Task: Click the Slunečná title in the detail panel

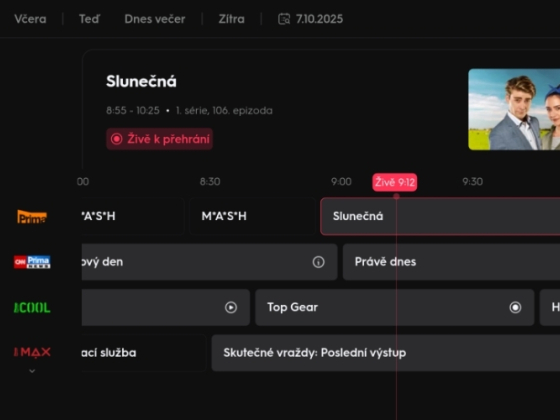Action: coord(141,81)
